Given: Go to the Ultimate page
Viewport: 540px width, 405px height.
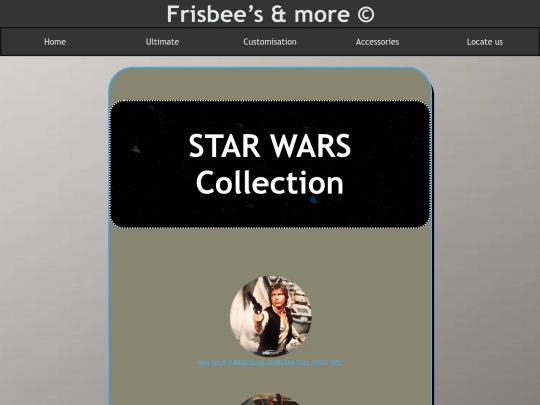Looking at the screenshot, I should point(162,42).
